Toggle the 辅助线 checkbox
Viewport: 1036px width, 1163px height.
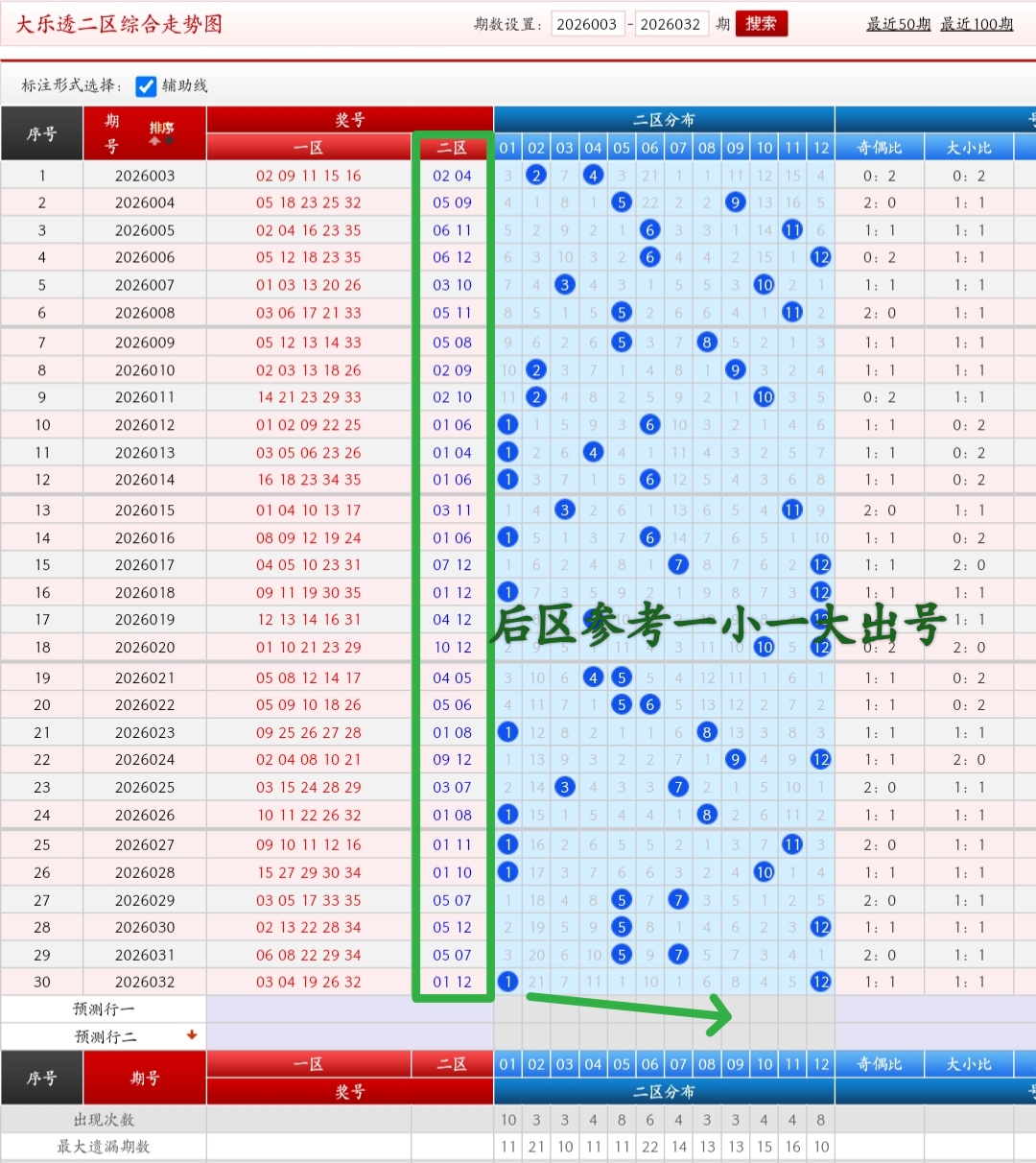point(146,86)
